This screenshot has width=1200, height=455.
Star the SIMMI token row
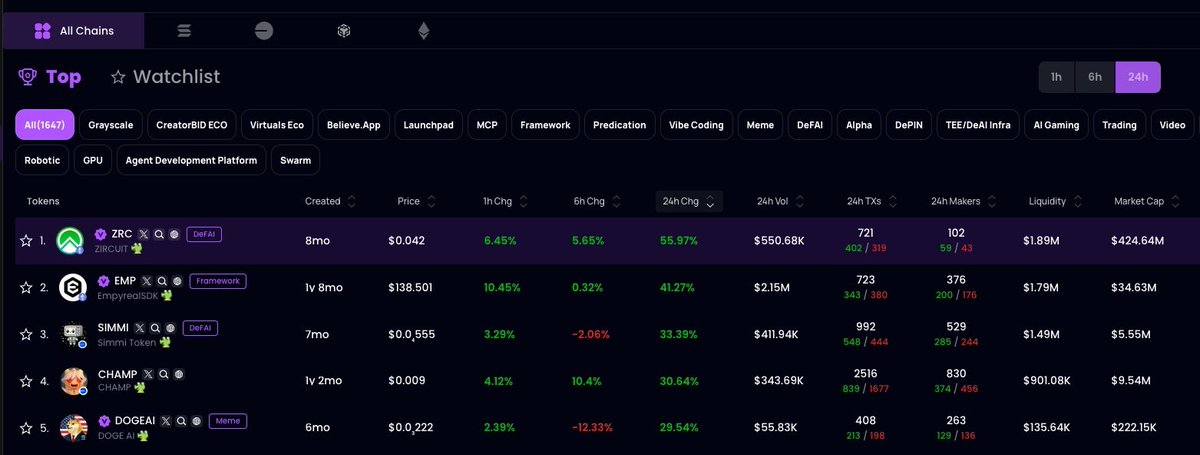pos(26,334)
